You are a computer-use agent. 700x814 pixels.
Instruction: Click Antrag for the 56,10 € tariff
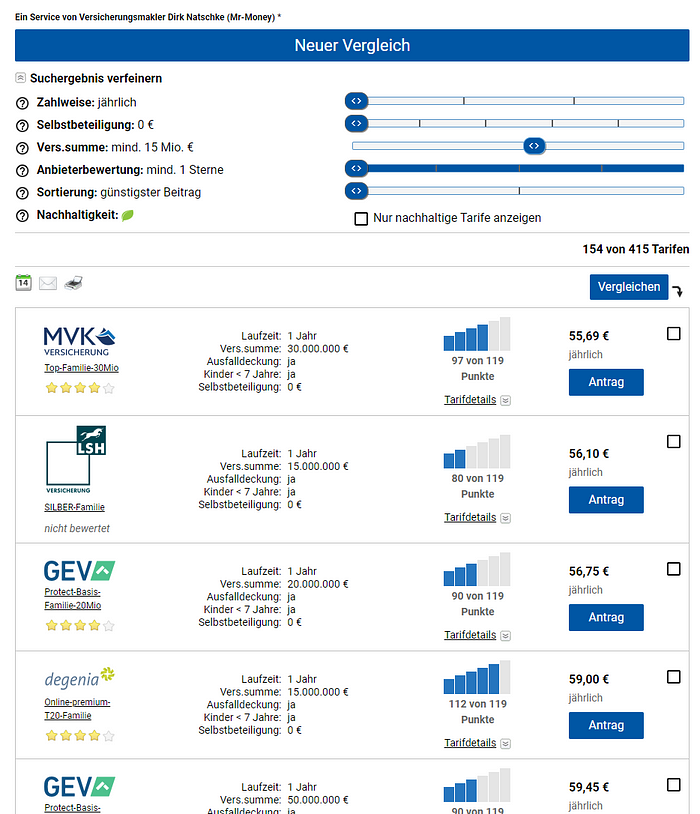click(606, 500)
